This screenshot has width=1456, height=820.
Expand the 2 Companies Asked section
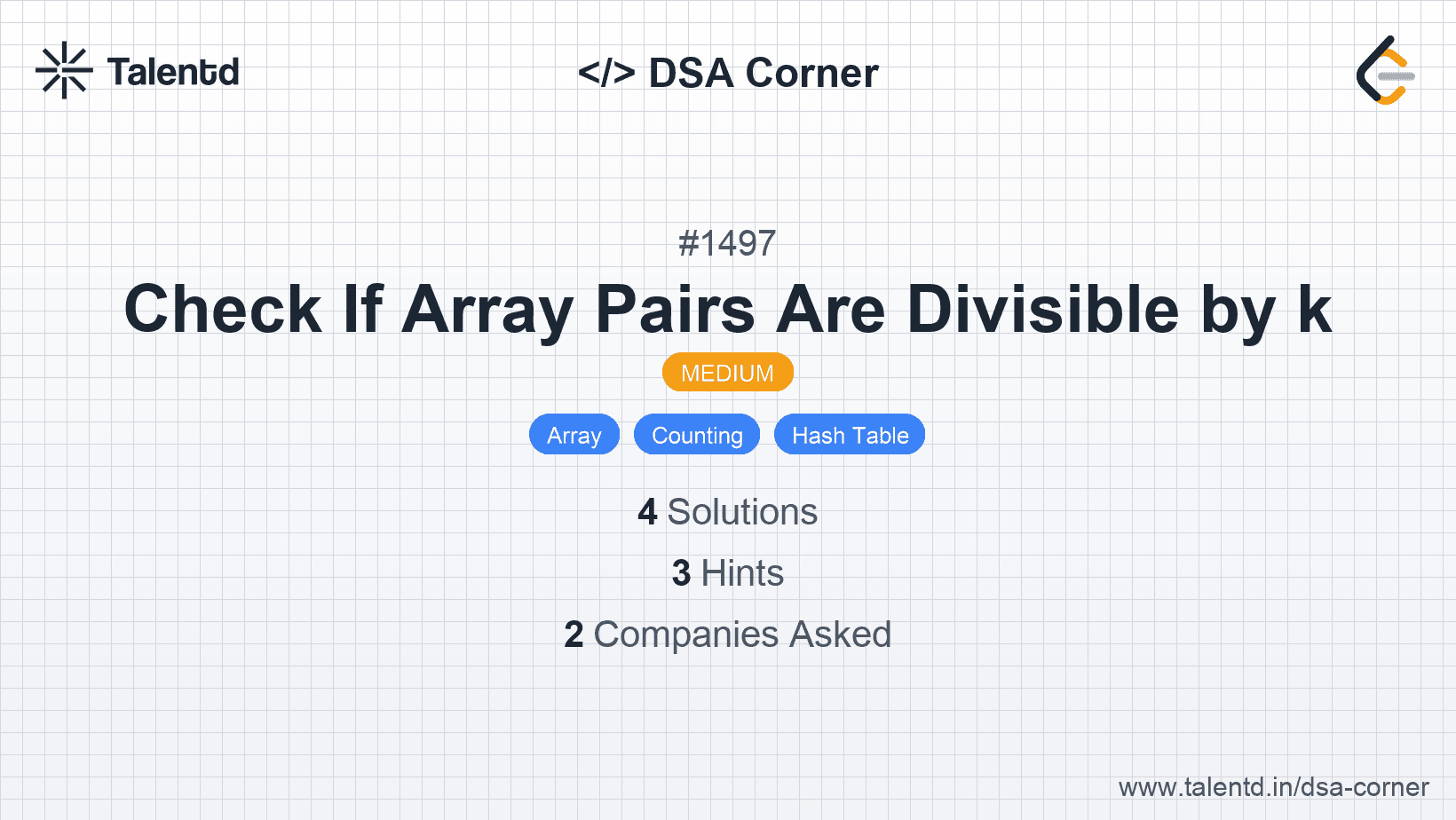(727, 635)
